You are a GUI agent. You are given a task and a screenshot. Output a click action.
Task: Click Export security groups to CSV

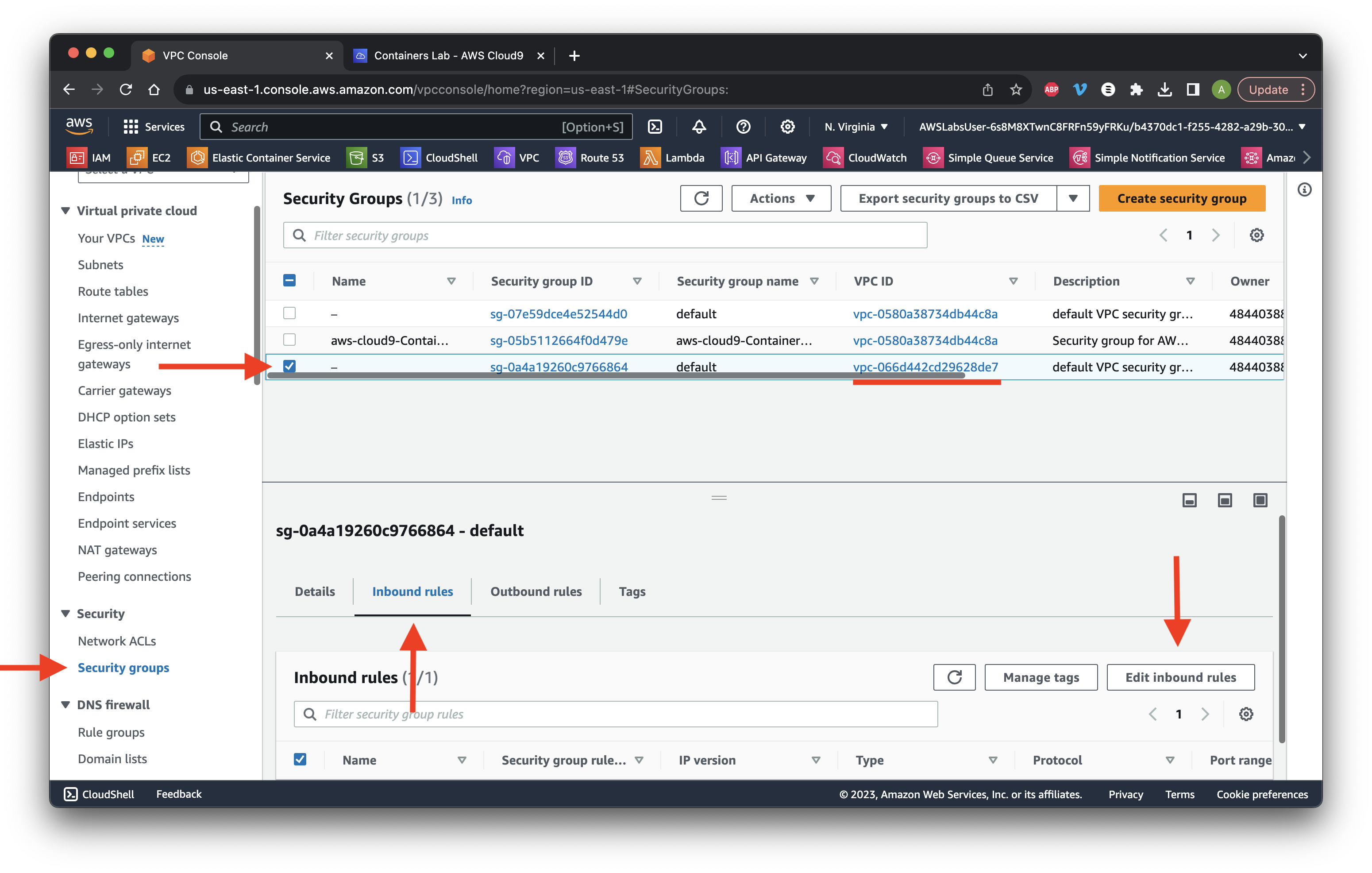click(948, 198)
